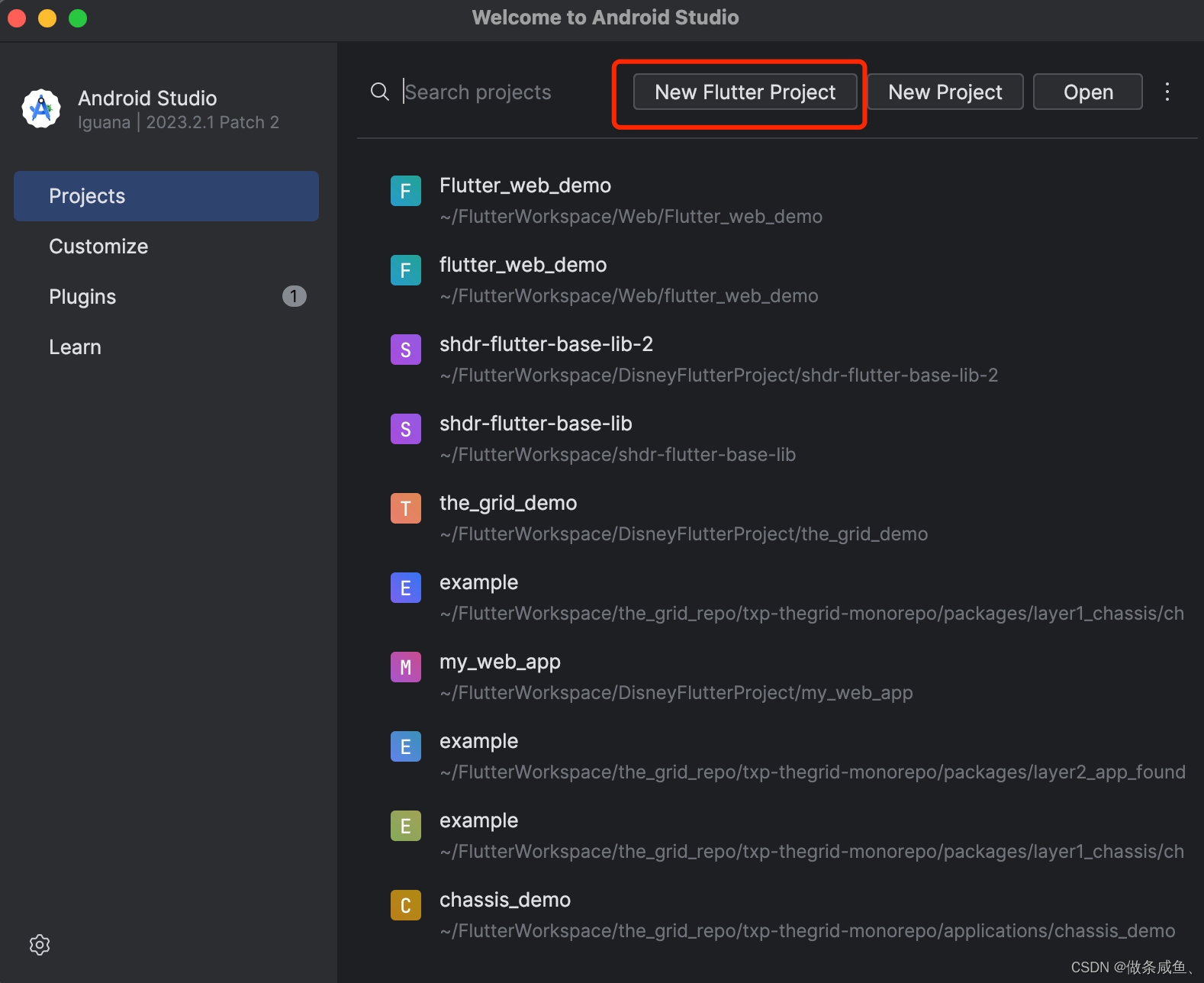Click the Iguana 2023.2.1 Patch 2 version text
Image resolution: width=1204 pixels, height=983 pixels.
(179, 123)
